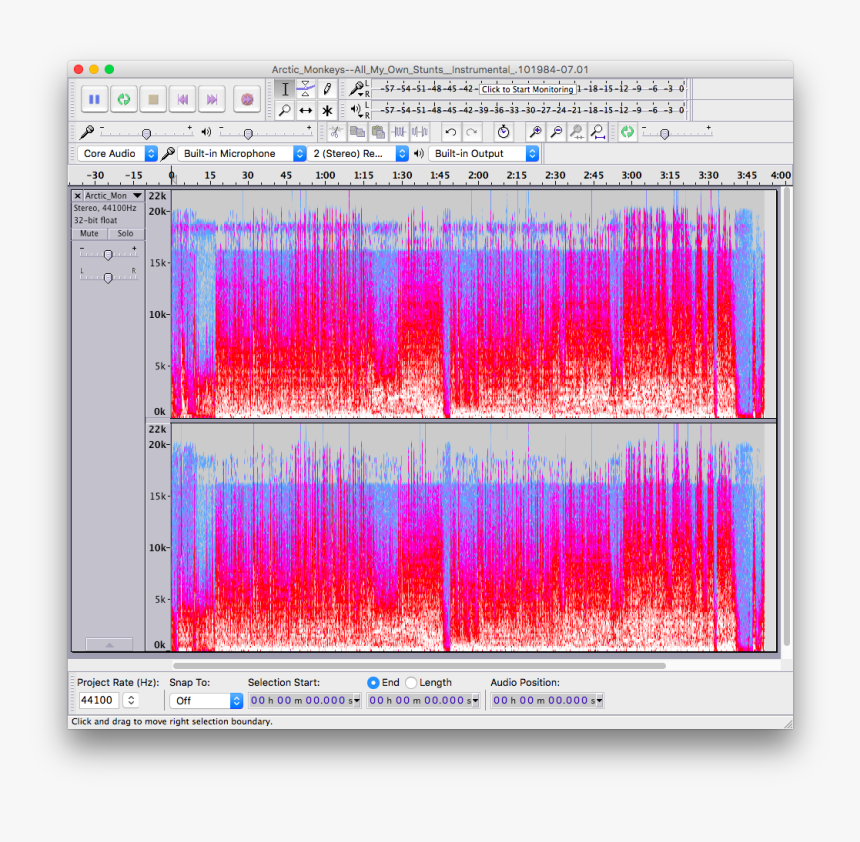Enable Solo on the track
This screenshot has height=842, width=860.
(125, 233)
